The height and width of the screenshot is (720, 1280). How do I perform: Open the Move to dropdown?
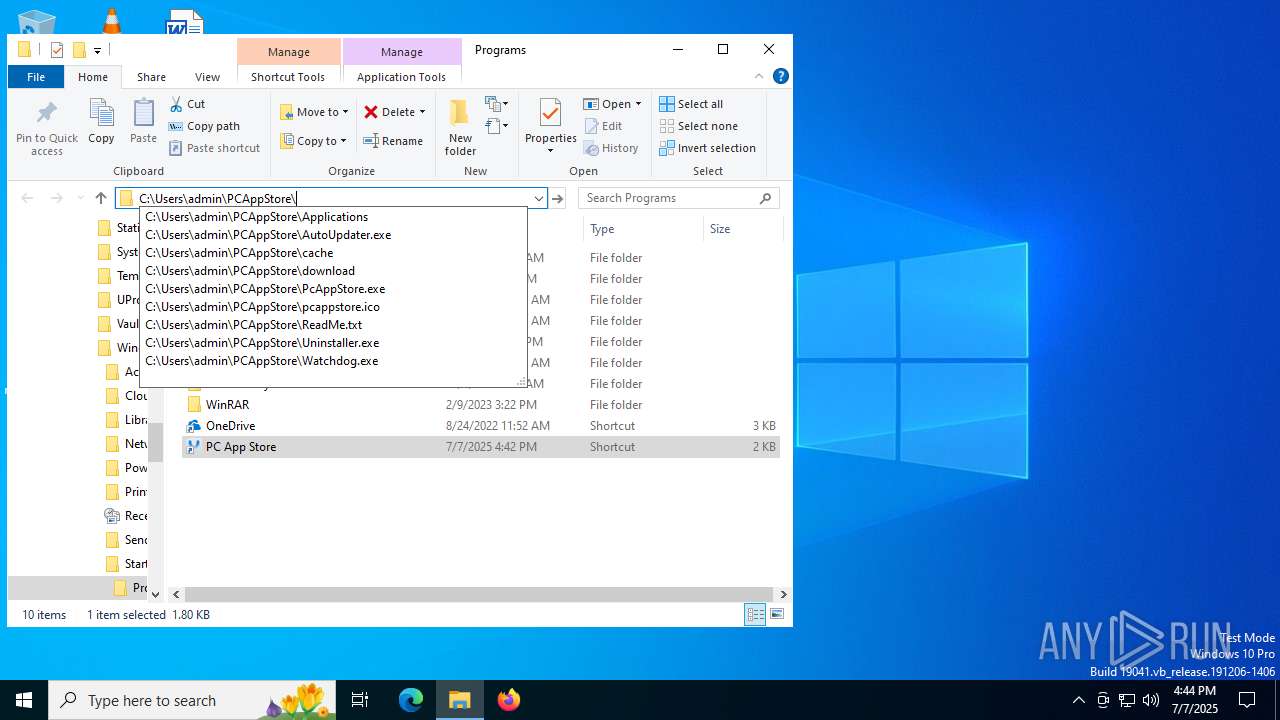point(314,112)
